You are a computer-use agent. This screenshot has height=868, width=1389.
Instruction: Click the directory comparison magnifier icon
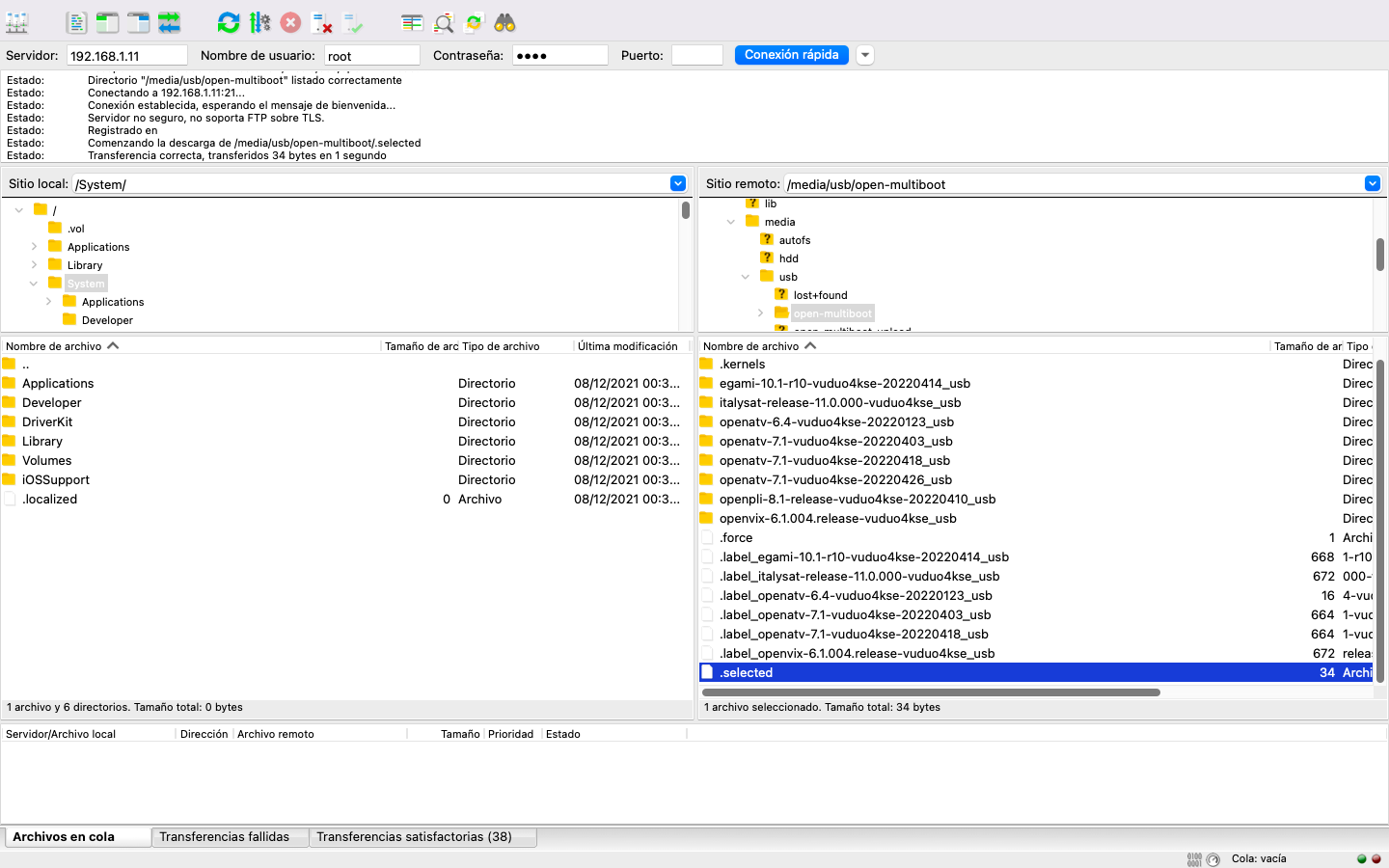(443, 22)
